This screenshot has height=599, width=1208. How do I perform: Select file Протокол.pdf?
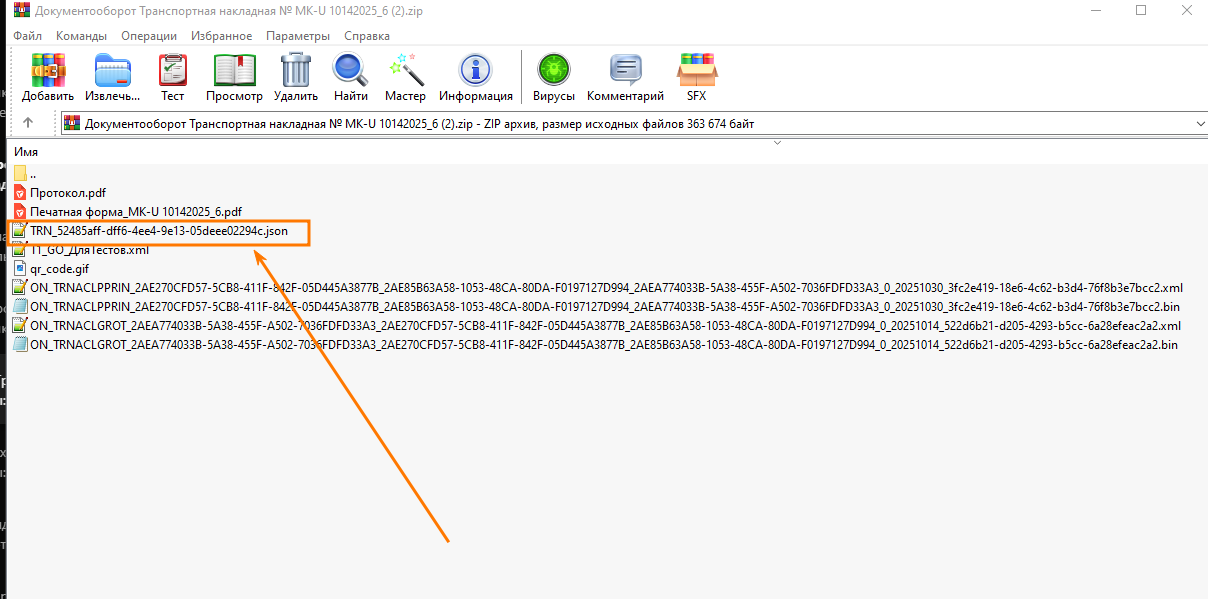pyautogui.click(x=68, y=193)
